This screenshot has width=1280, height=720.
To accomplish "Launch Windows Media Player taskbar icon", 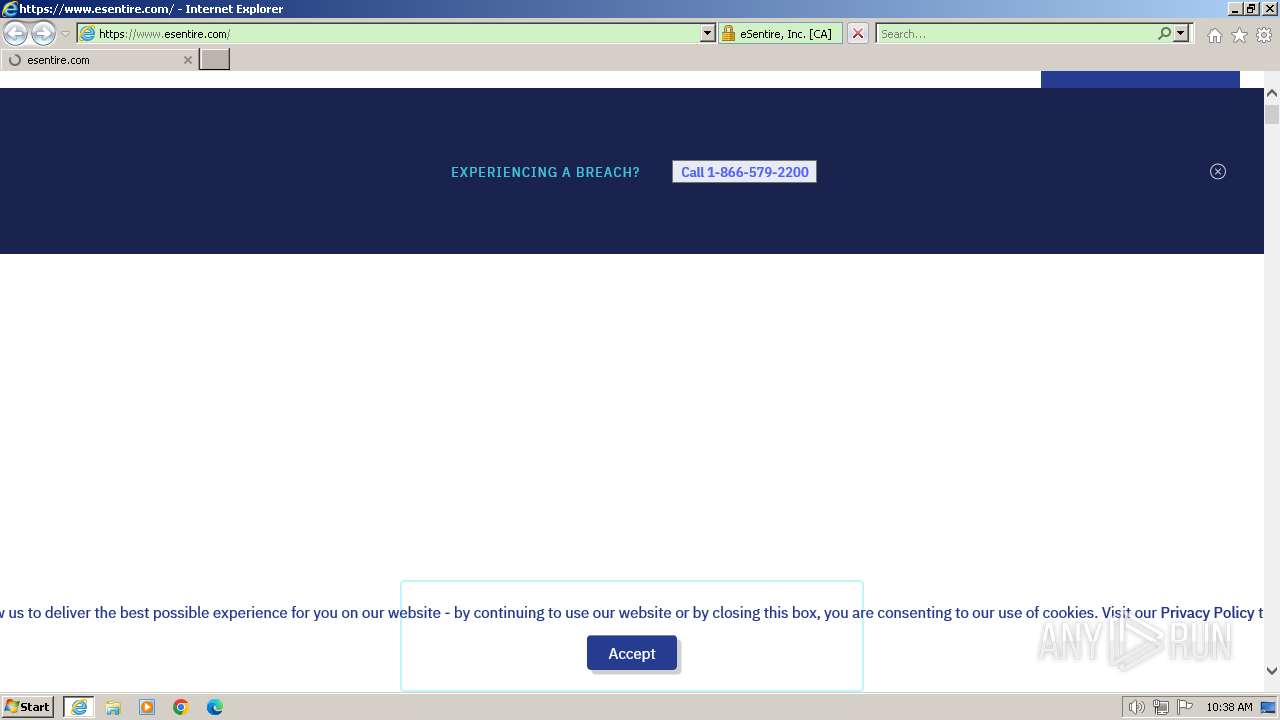I will [x=147, y=707].
